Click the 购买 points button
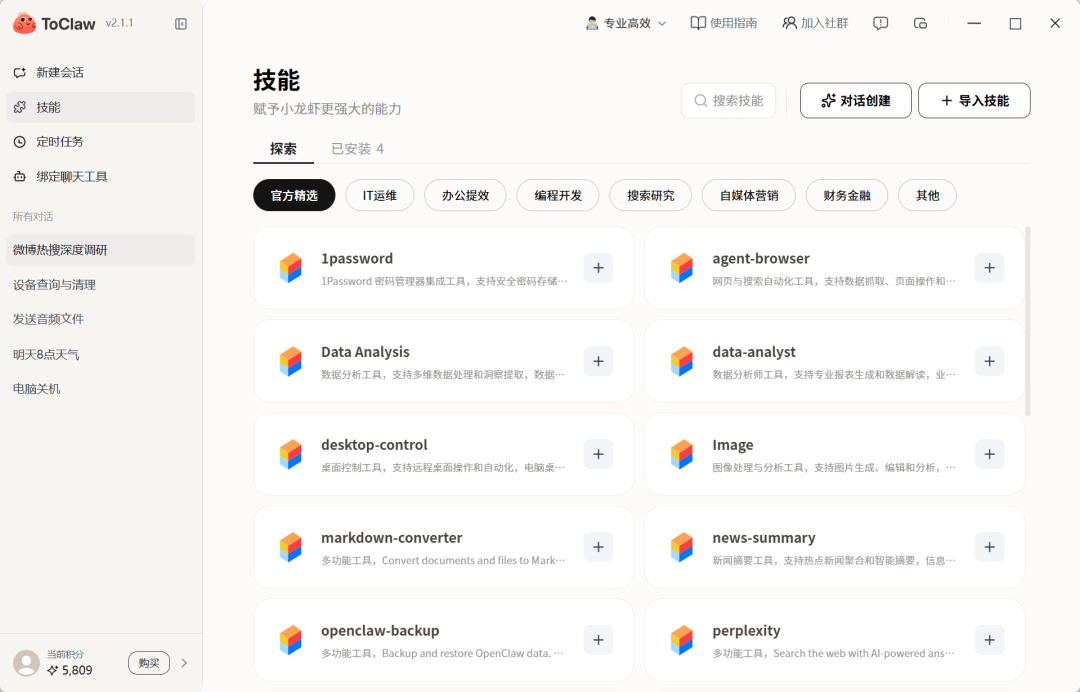The image size is (1080, 692). coord(149,663)
